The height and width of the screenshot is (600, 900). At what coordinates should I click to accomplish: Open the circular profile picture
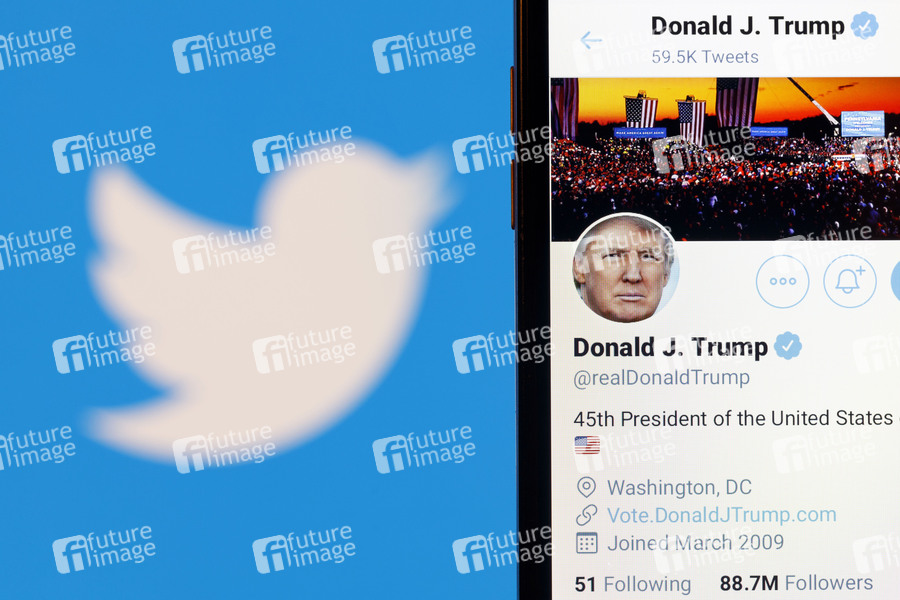tap(625, 268)
